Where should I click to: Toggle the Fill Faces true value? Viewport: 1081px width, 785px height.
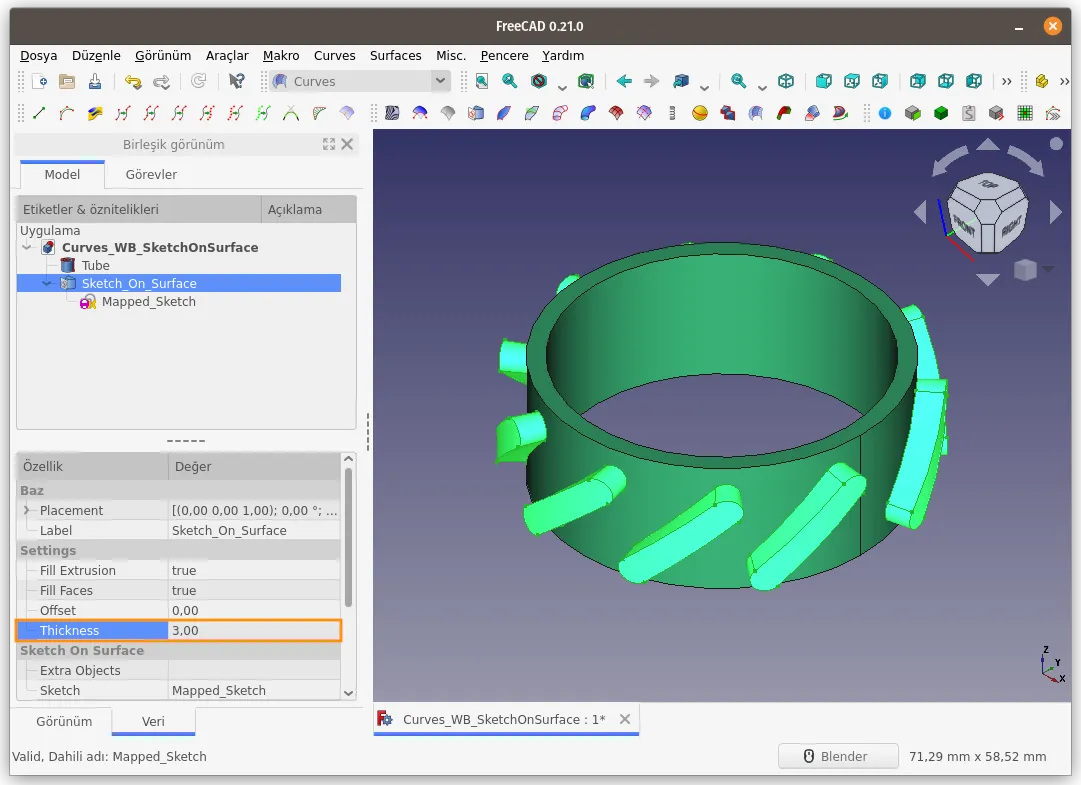click(254, 590)
